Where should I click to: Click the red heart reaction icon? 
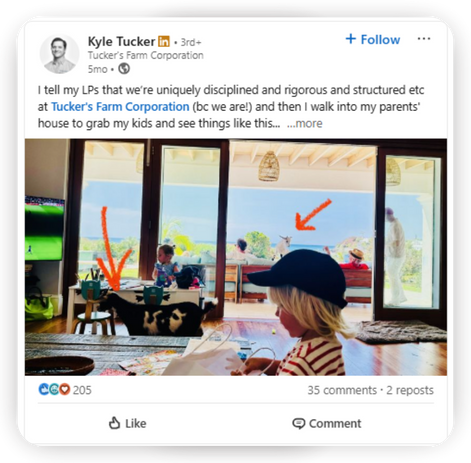[x=65, y=389]
